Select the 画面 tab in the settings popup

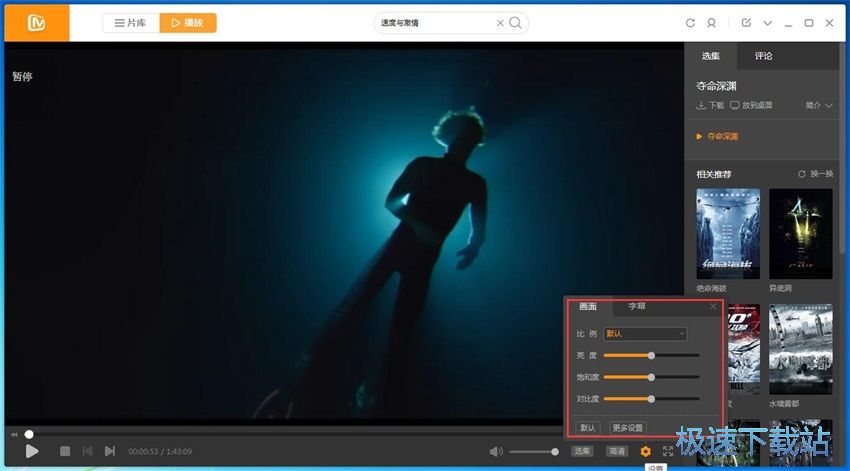588,307
